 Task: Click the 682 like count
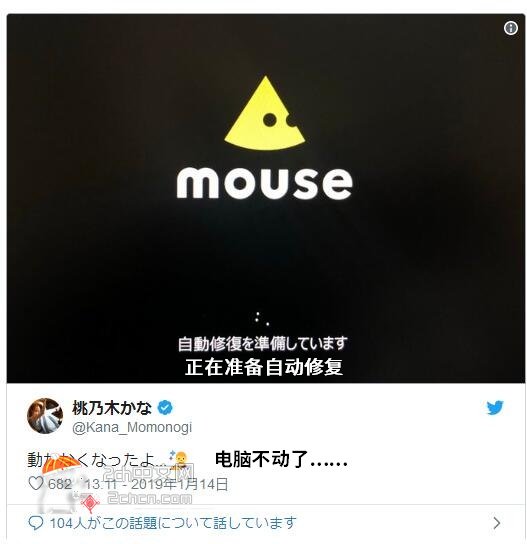point(60,484)
